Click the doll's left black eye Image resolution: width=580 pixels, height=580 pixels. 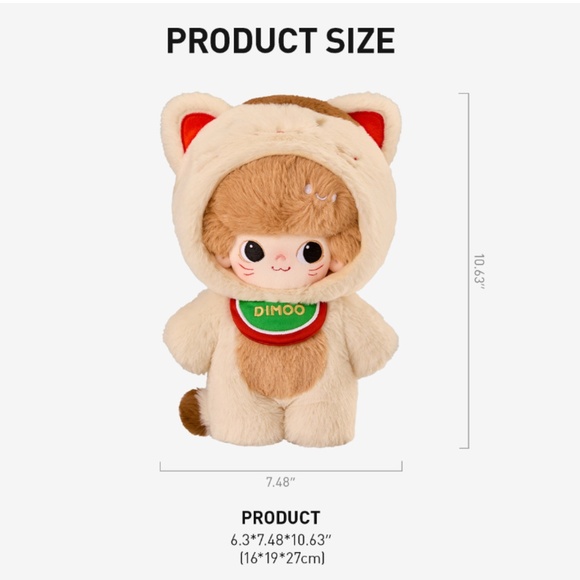(254, 252)
